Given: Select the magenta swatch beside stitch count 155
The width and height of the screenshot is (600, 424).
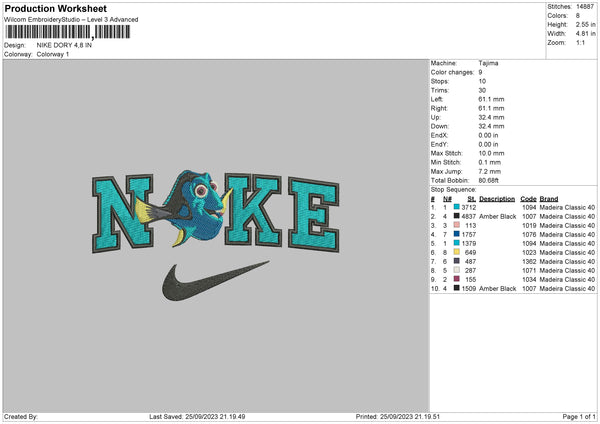Looking at the screenshot, I should pos(456,279).
